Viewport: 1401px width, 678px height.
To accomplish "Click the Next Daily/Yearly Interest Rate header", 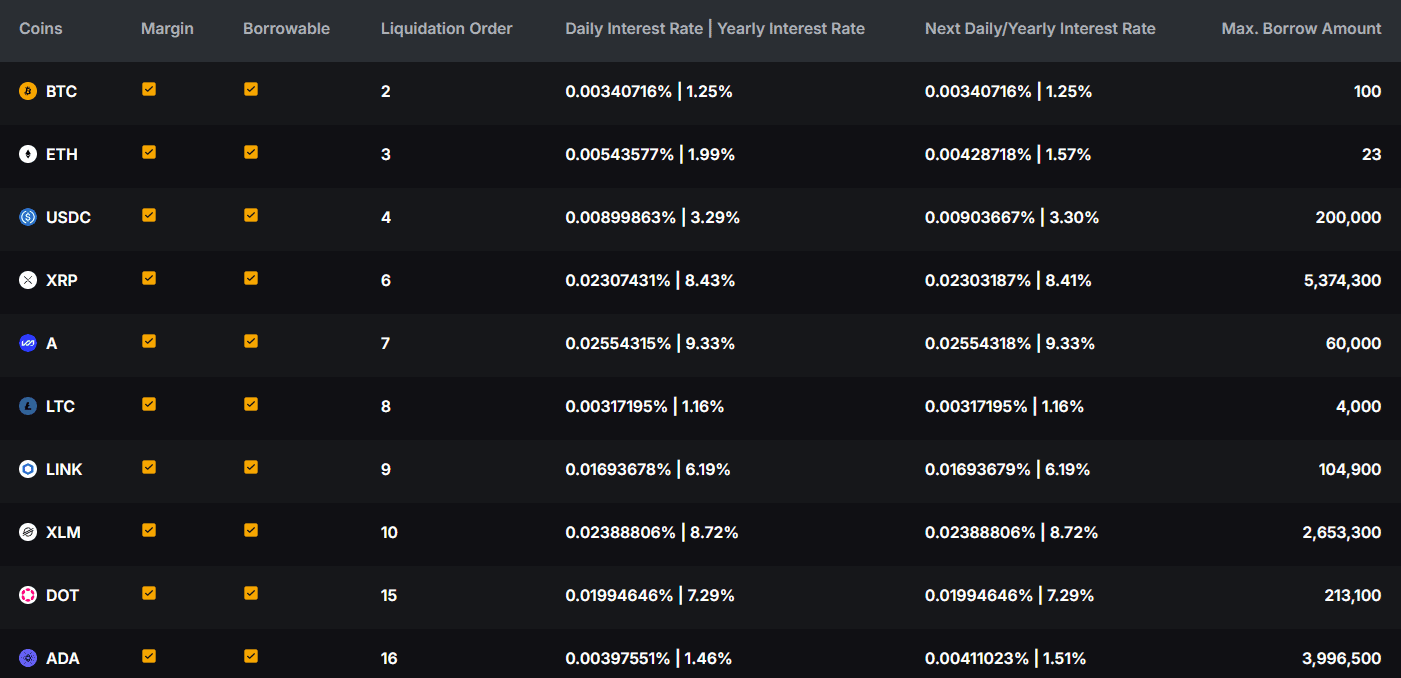I will 1040,29.
